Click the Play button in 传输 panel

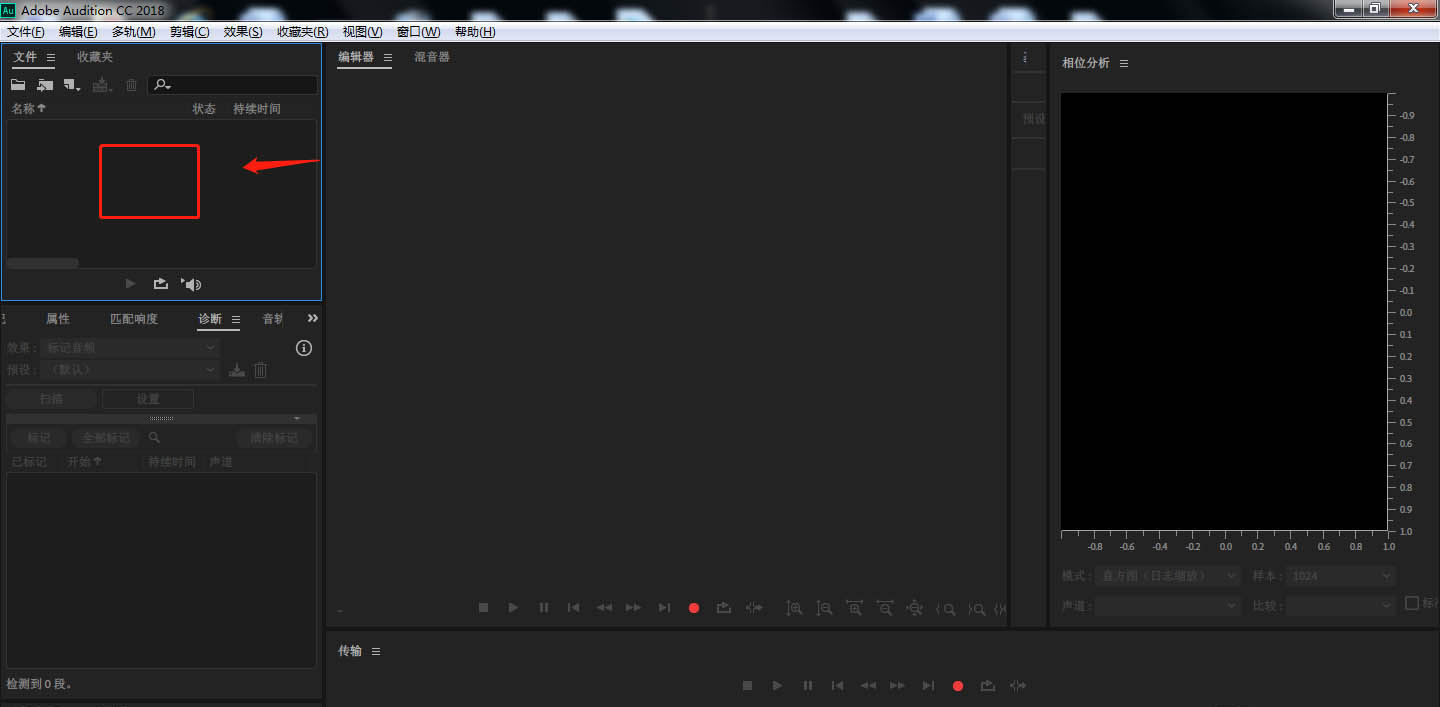pyautogui.click(x=777, y=685)
